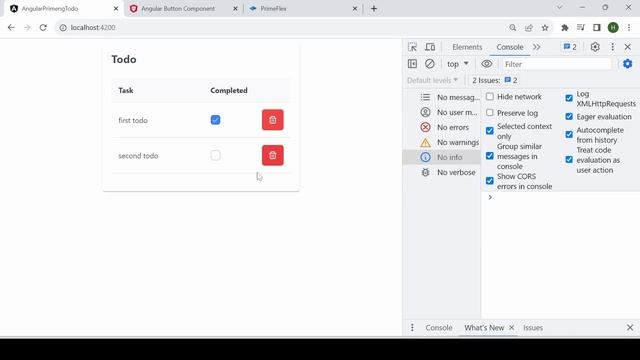The width and height of the screenshot is (640, 360).
Task: Disable Treat code evaluation as user action
Action: (569, 160)
